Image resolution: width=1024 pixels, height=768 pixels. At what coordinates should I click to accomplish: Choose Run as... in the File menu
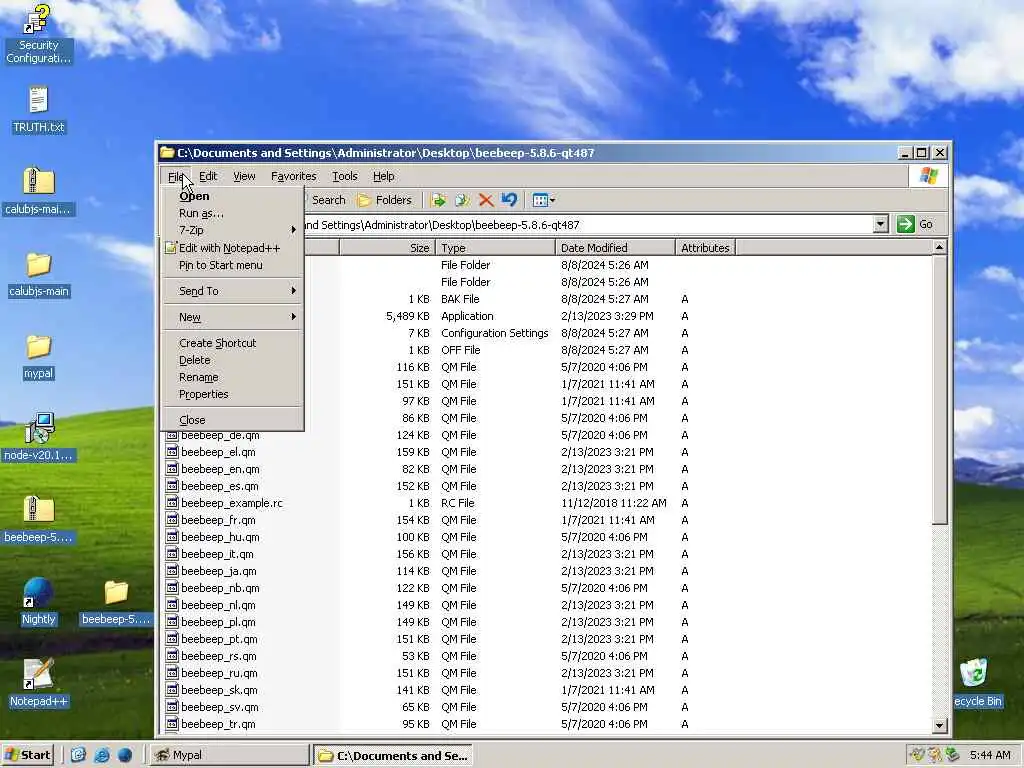click(x=232, y=213)
